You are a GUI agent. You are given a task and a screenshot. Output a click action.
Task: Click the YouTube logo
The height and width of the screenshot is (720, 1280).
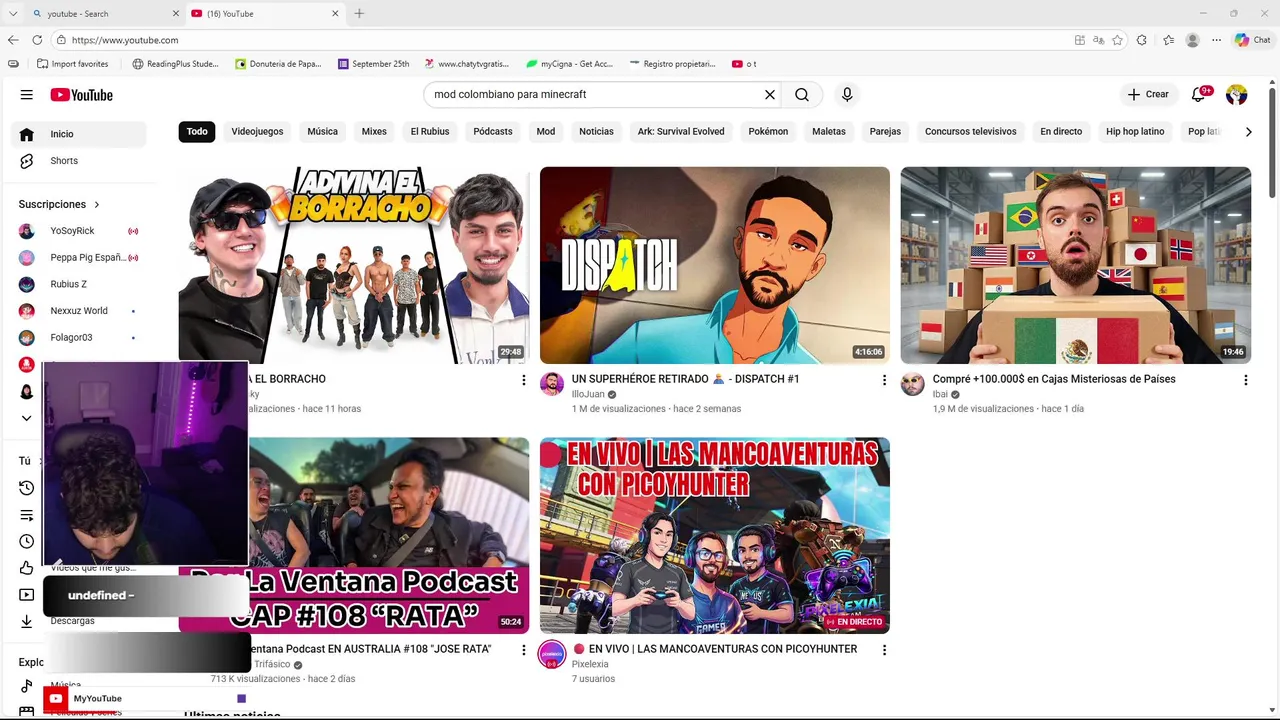click(81, 95)
